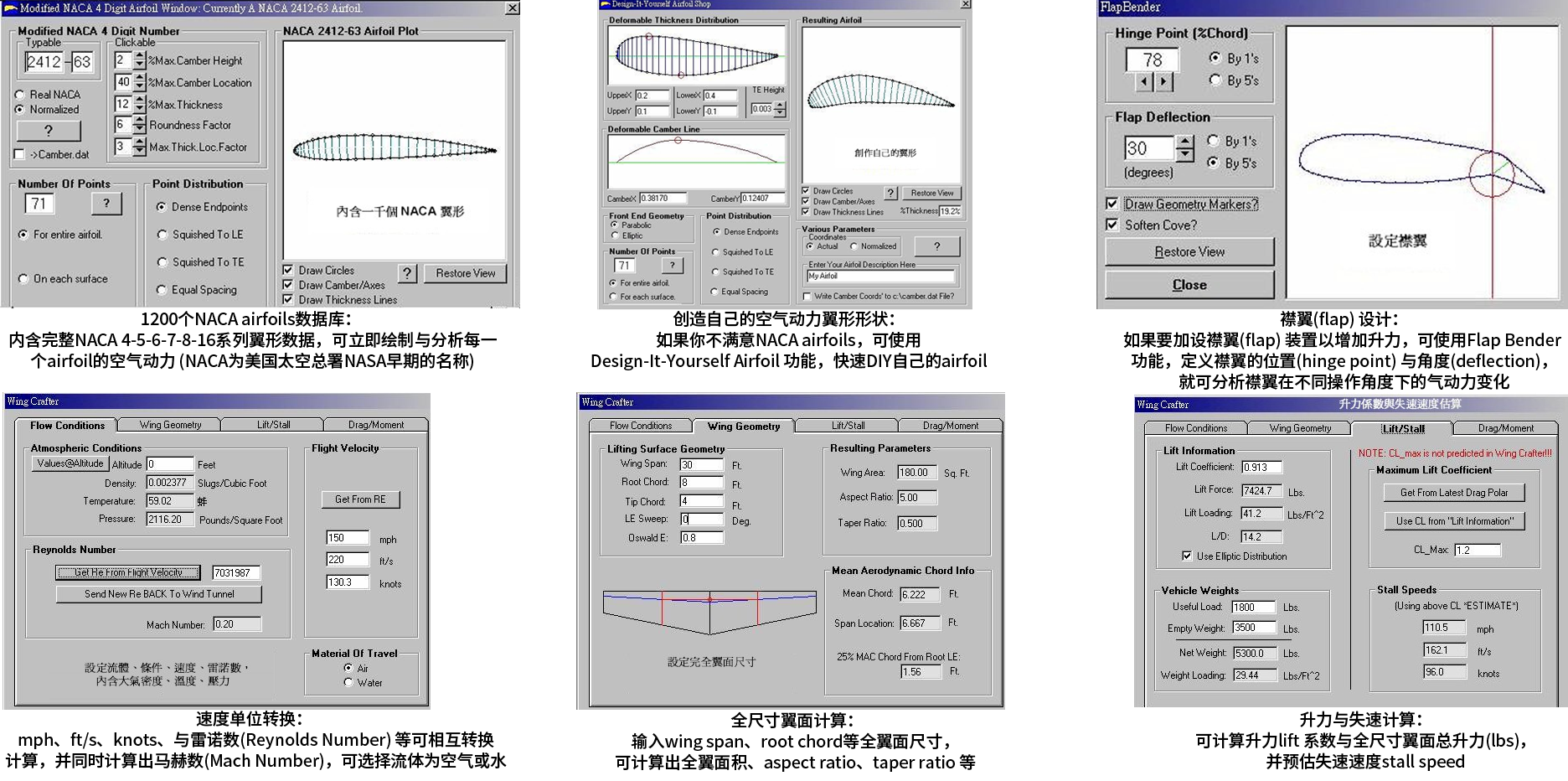Click the Close button in FlapBender
Viewport: 1568px width, 781px height.
[1189, 285]
